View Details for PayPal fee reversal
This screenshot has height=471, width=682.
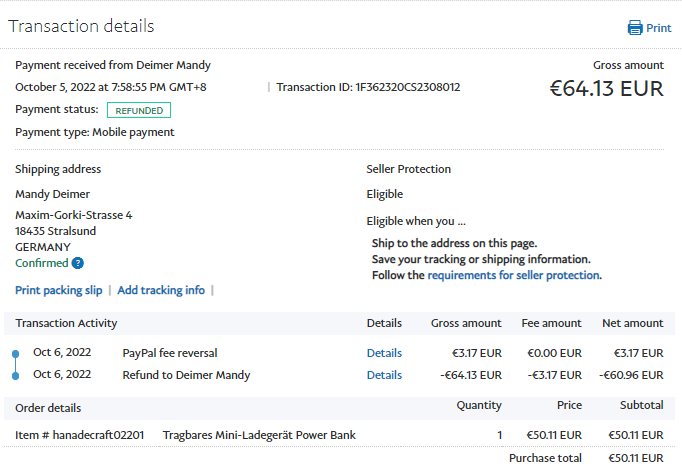point(384,353)
